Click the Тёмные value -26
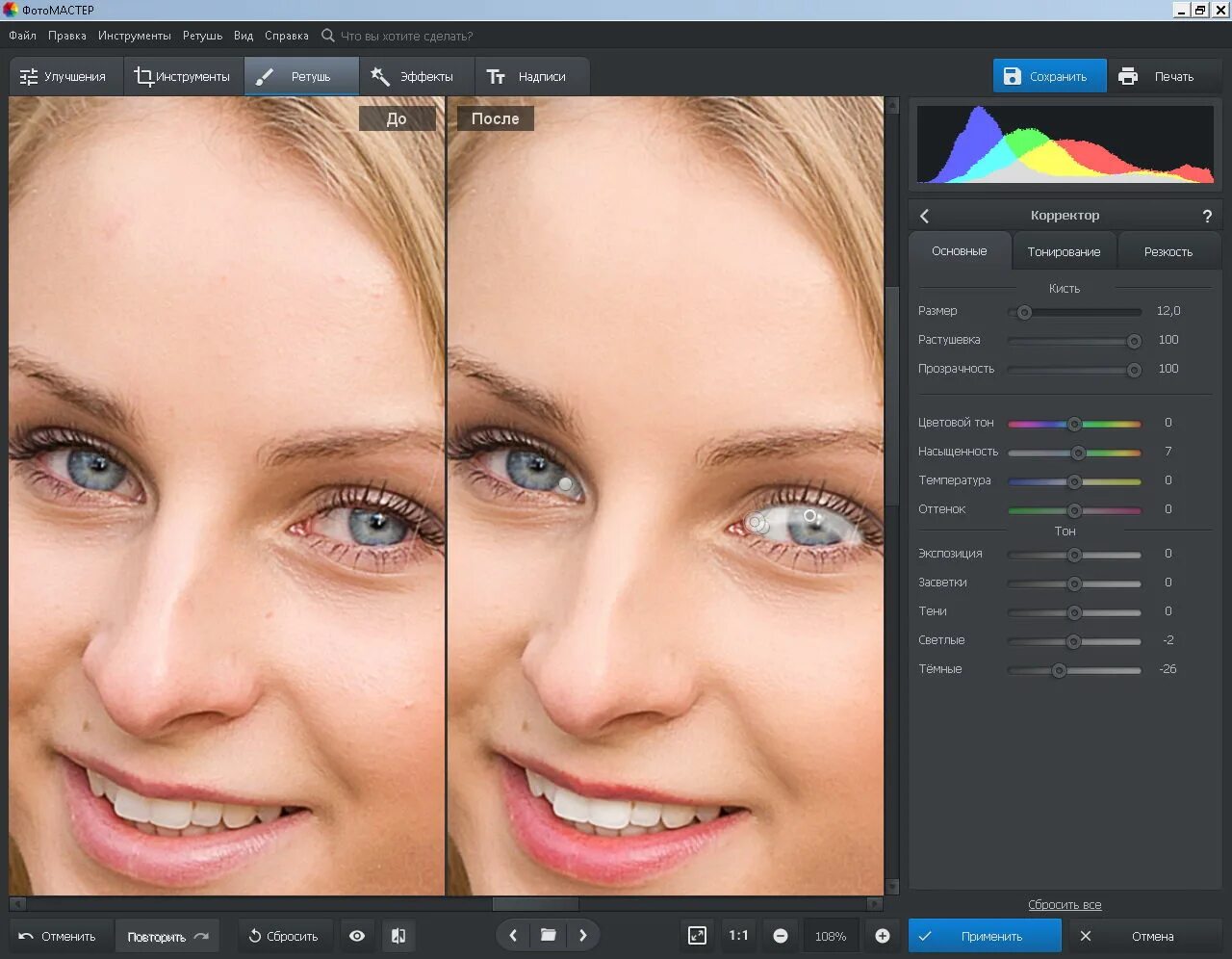Screen dimensions: 1232x959 coord(1168,669)
